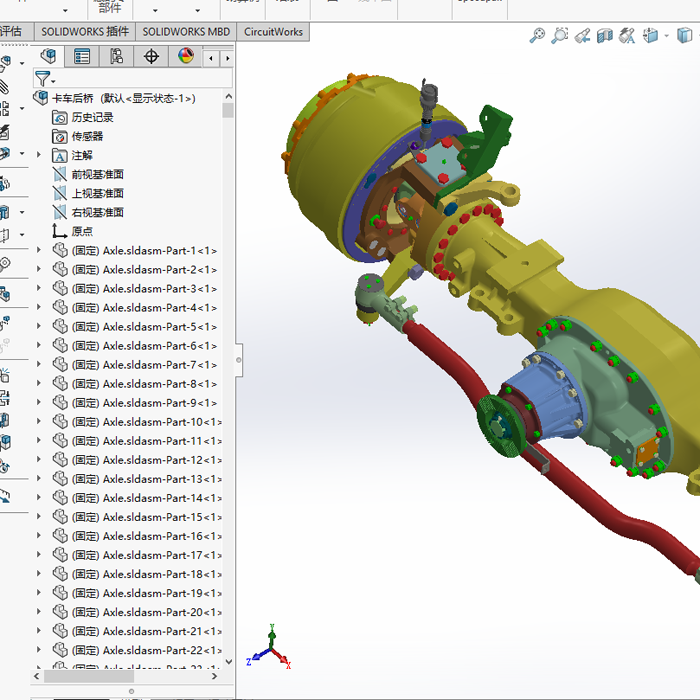Click the horizontal scrollbar thumb
The height and width of the screenshot is (700, 700).
(88, 676)
